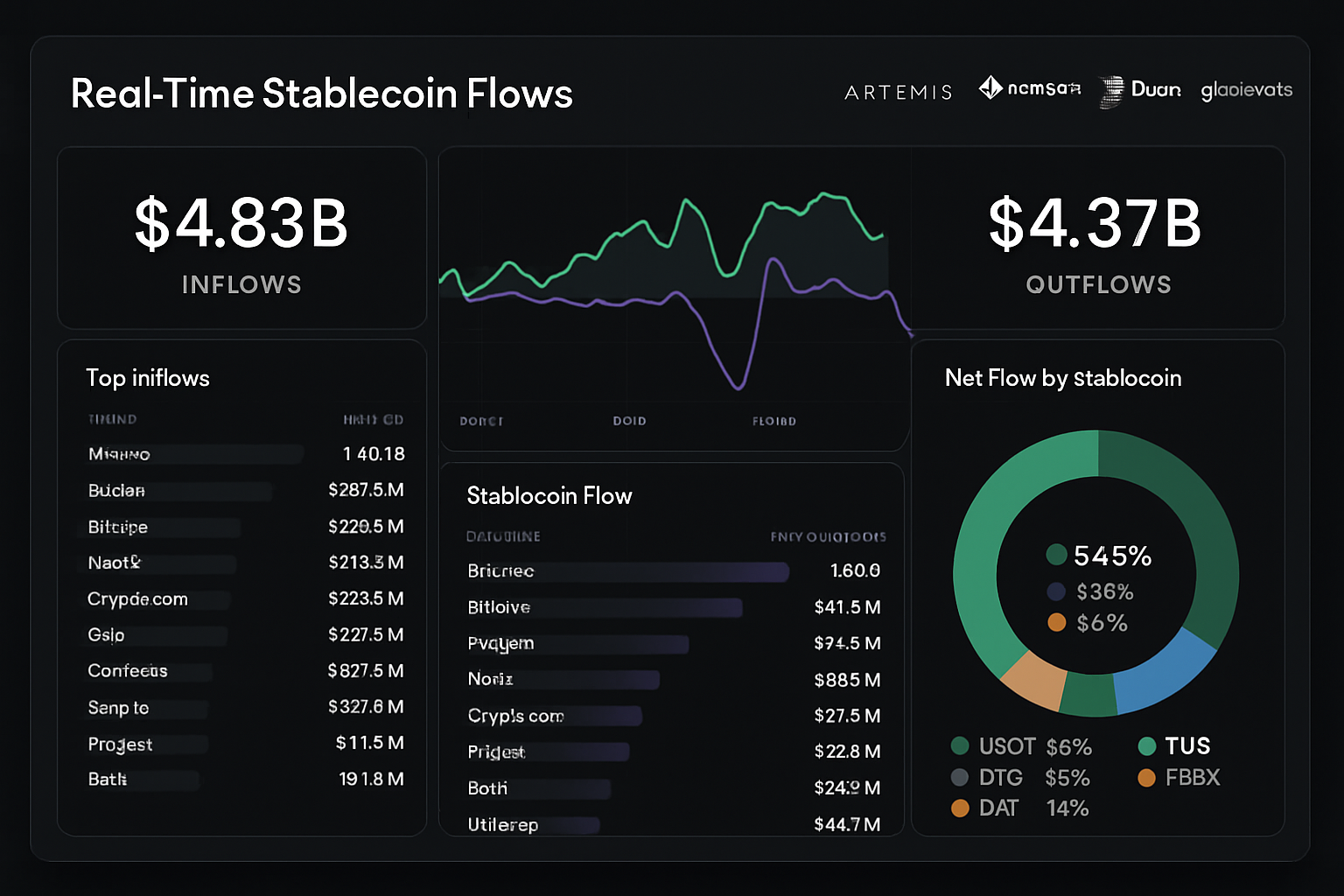Image resolution: width=1344 pixels, height=896 pixels.
Task: Open the ARTEMIS link in header
Action: [899, 92]
